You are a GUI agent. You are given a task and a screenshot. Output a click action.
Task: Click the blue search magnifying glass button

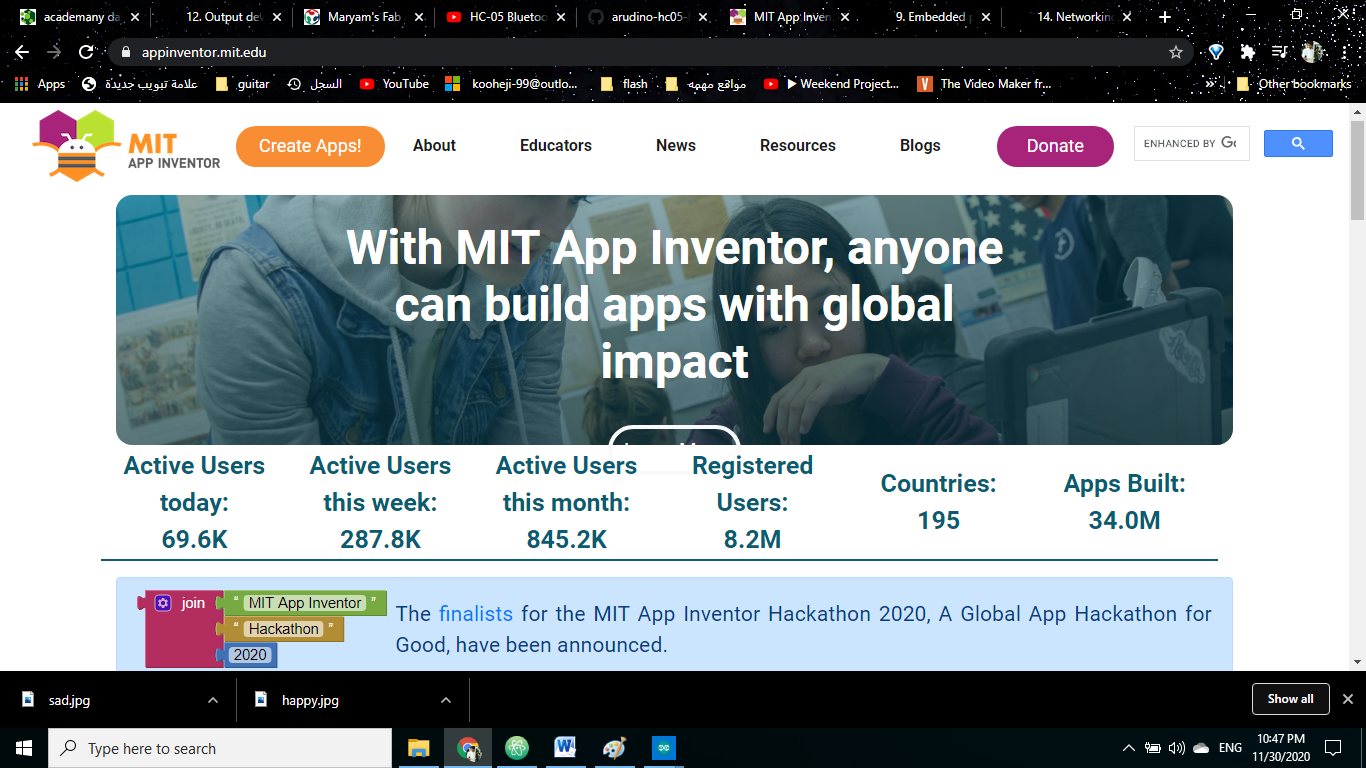point(1298,143)
